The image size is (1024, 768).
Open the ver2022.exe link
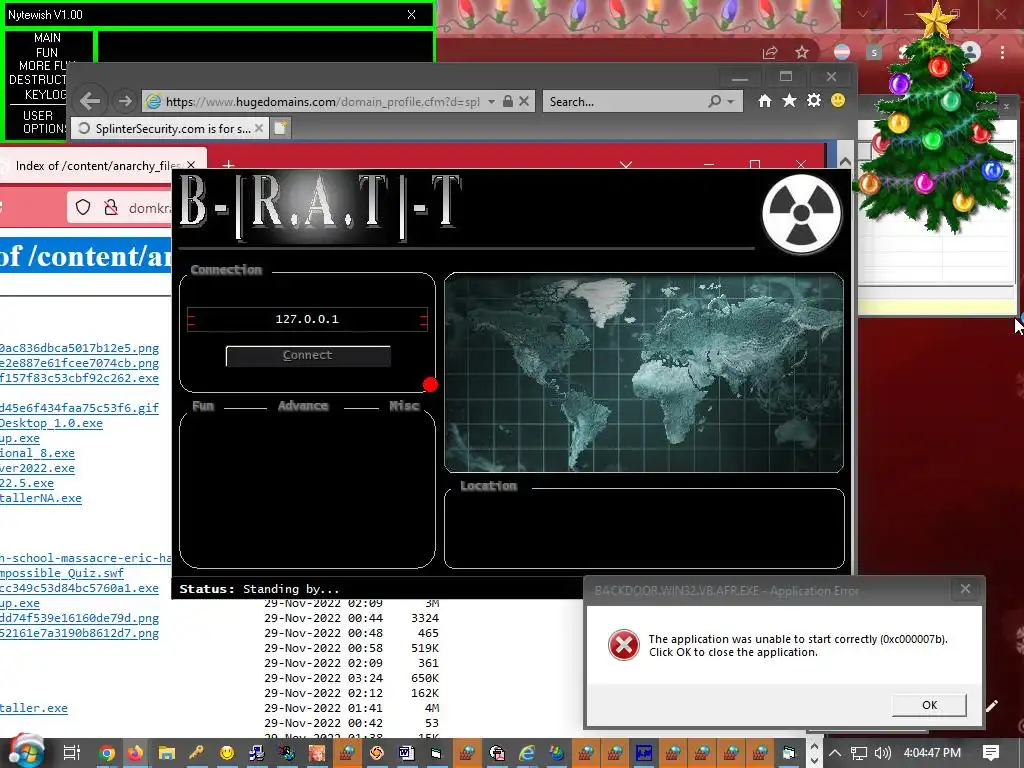click(37, 468)
